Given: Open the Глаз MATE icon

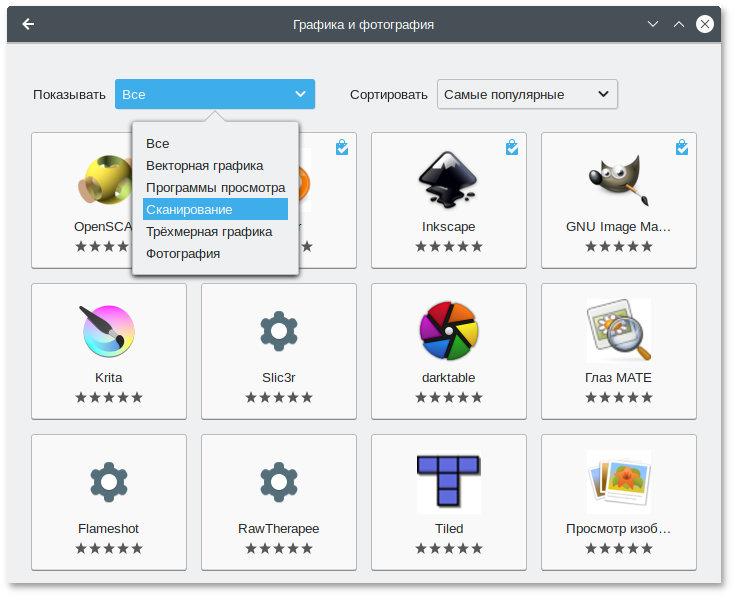Looking at the screenshot, I should [x=618, y=331].
